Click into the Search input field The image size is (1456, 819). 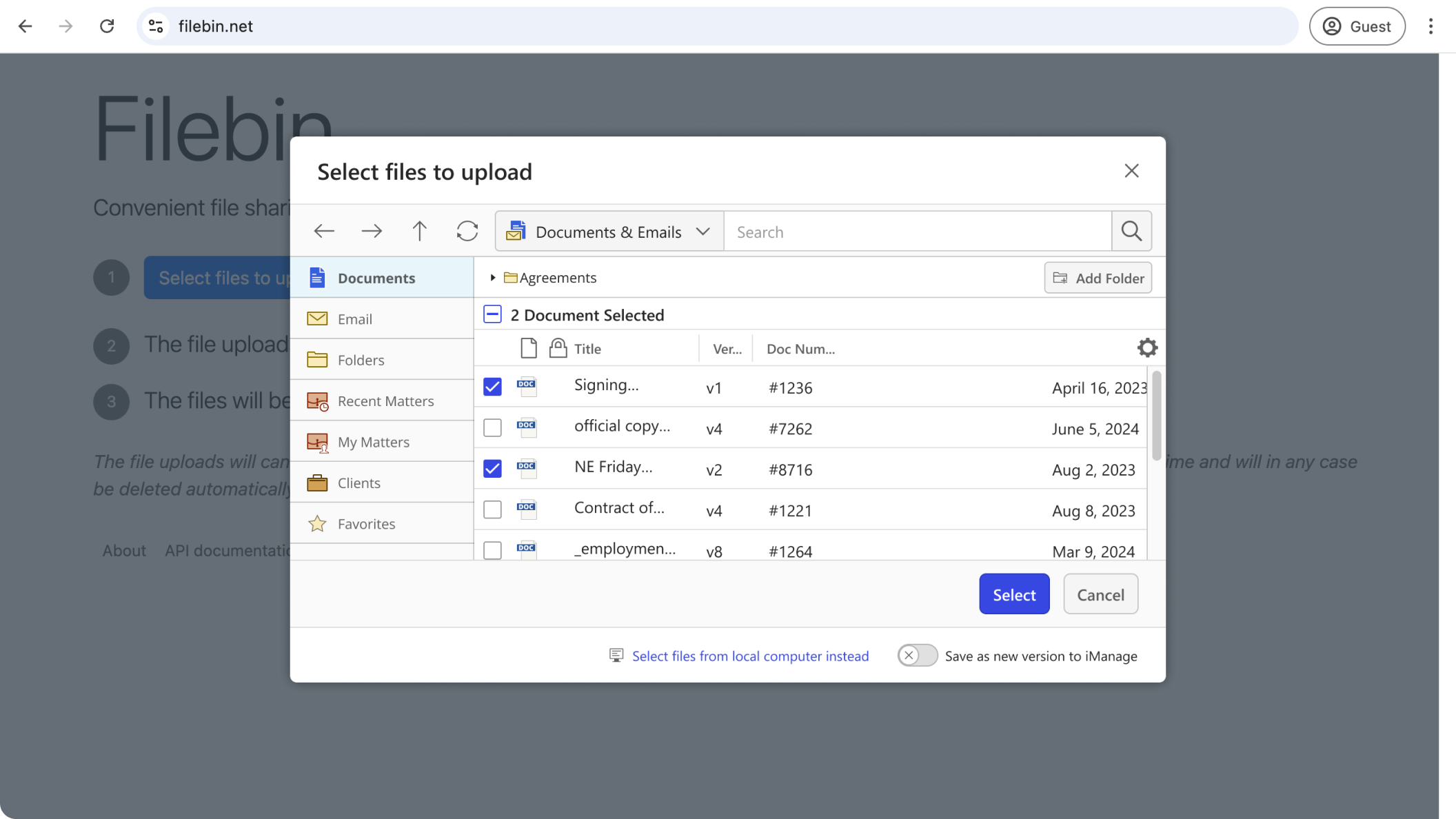[x=917, y=232]
